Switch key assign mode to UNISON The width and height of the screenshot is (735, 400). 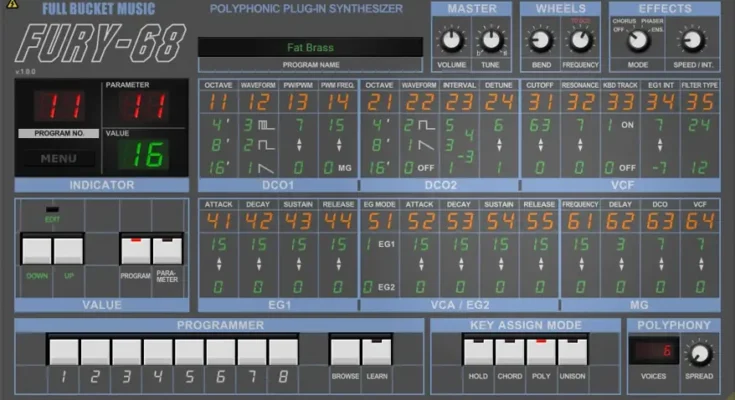(572, 352)
